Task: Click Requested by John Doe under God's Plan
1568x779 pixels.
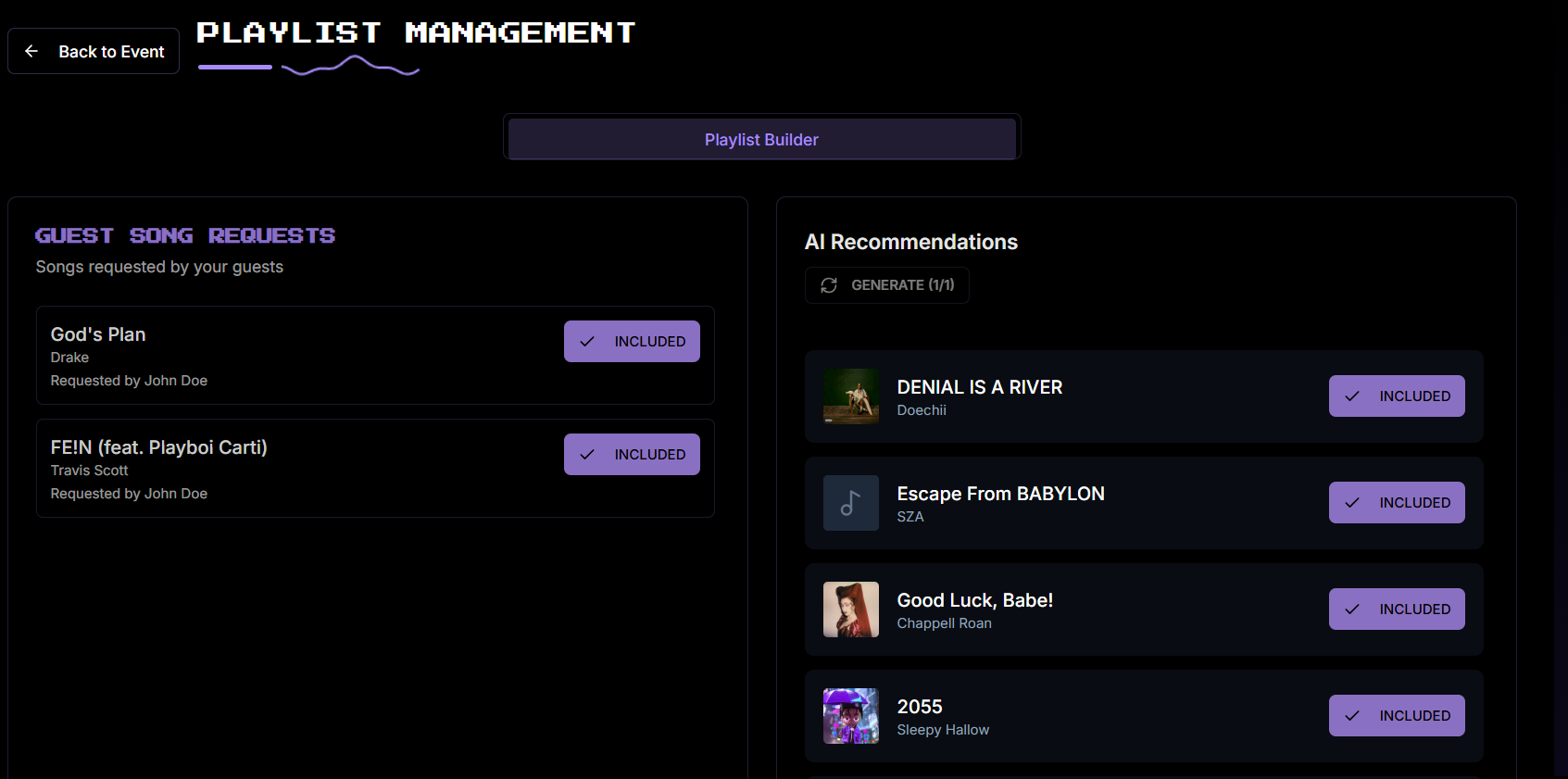Action: point(129,381)
